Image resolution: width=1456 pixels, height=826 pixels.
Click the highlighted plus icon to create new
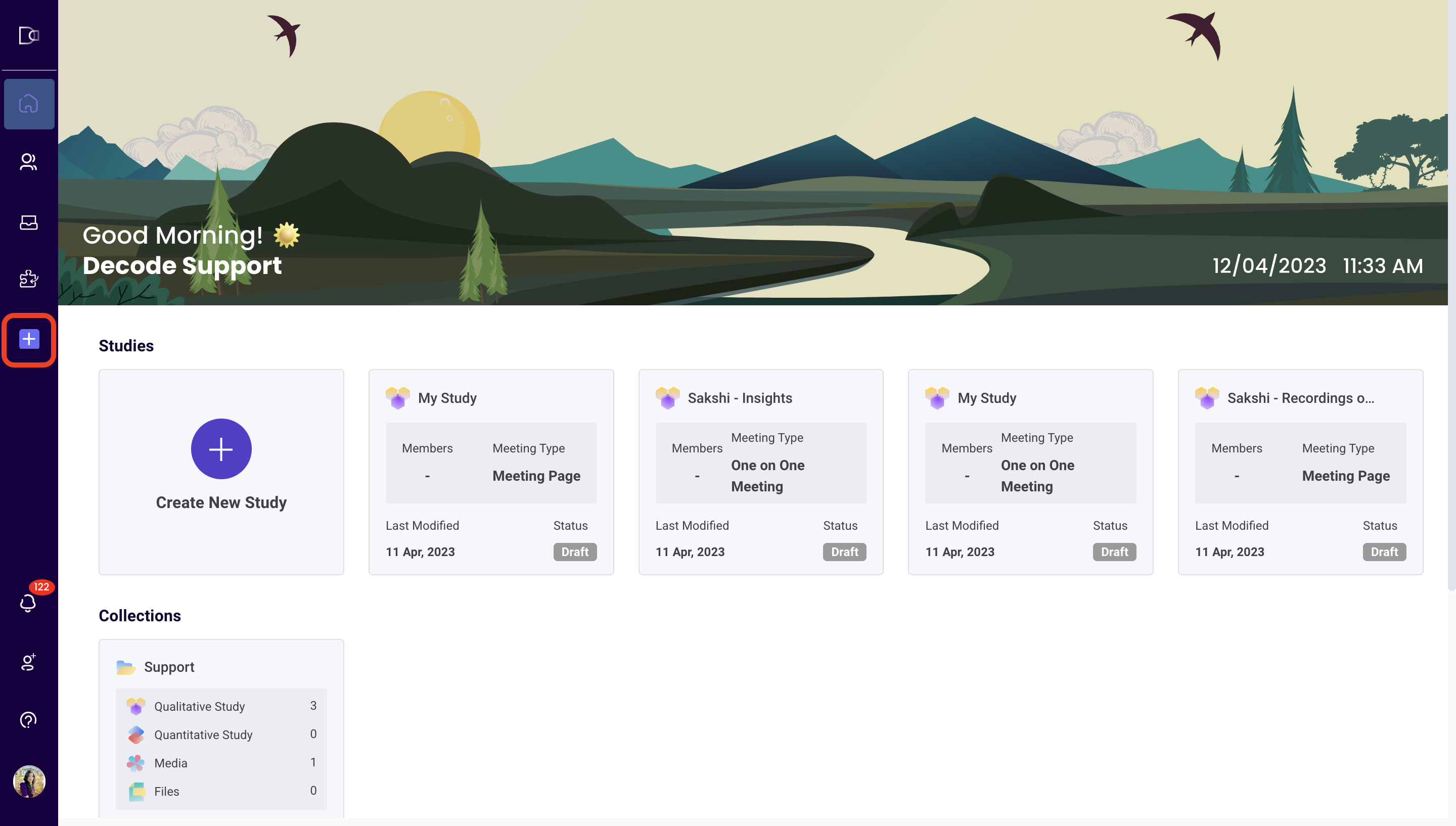tap(28, 339)
